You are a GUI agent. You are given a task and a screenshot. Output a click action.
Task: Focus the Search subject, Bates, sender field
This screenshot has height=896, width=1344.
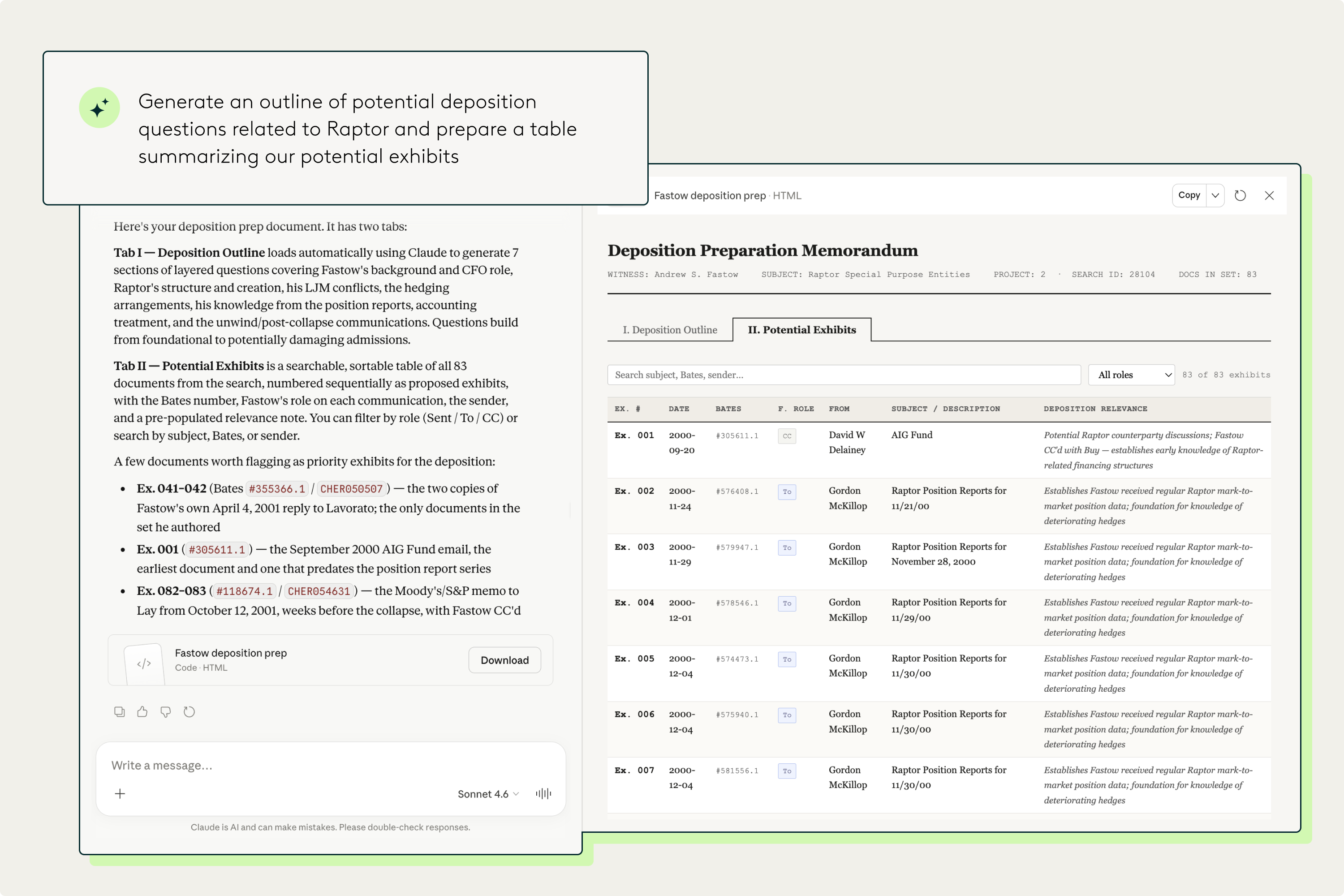[x=844, y=375]
